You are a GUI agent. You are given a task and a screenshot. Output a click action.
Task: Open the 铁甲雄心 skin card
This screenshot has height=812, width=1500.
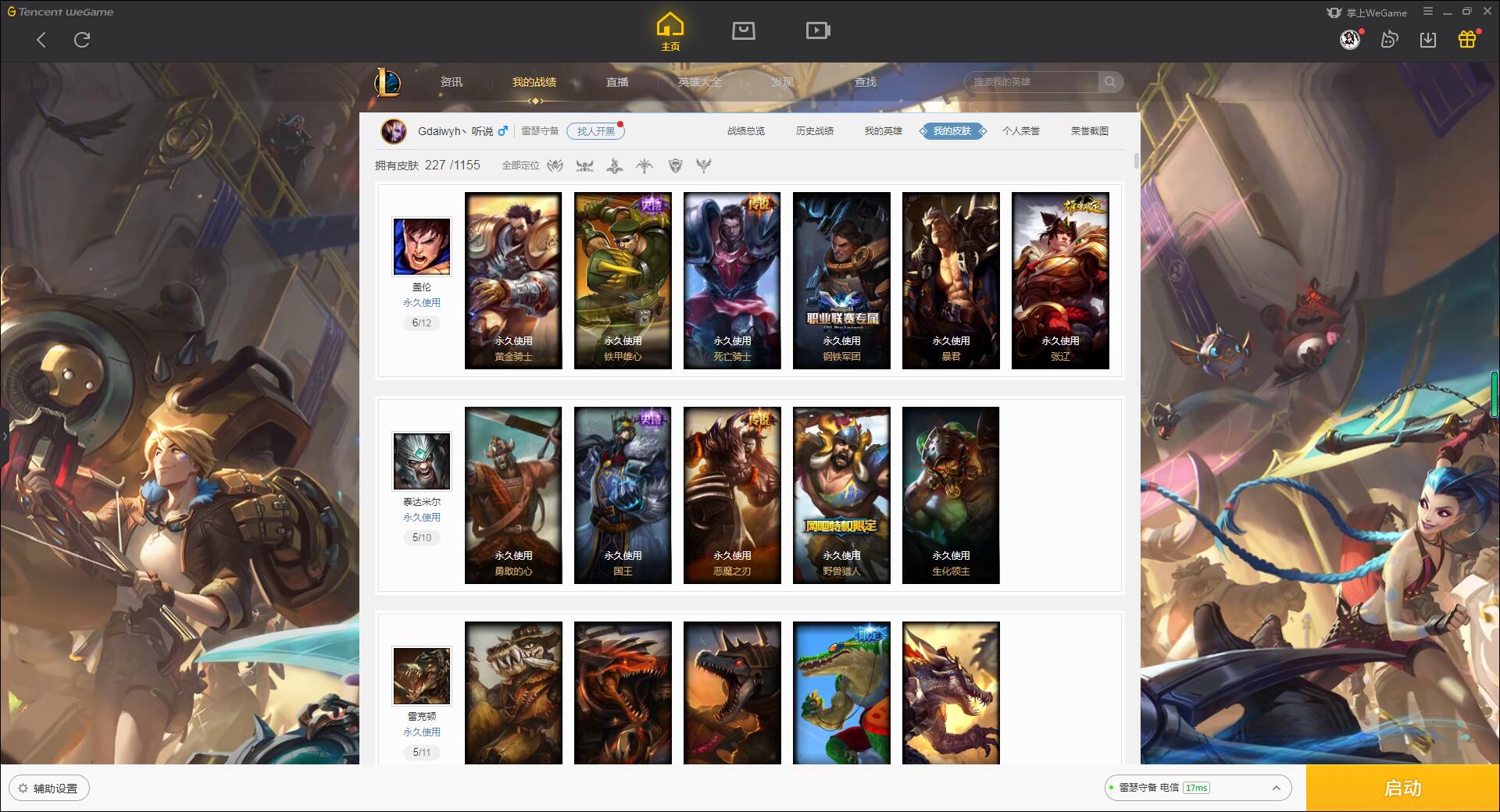tap(623, 280)
